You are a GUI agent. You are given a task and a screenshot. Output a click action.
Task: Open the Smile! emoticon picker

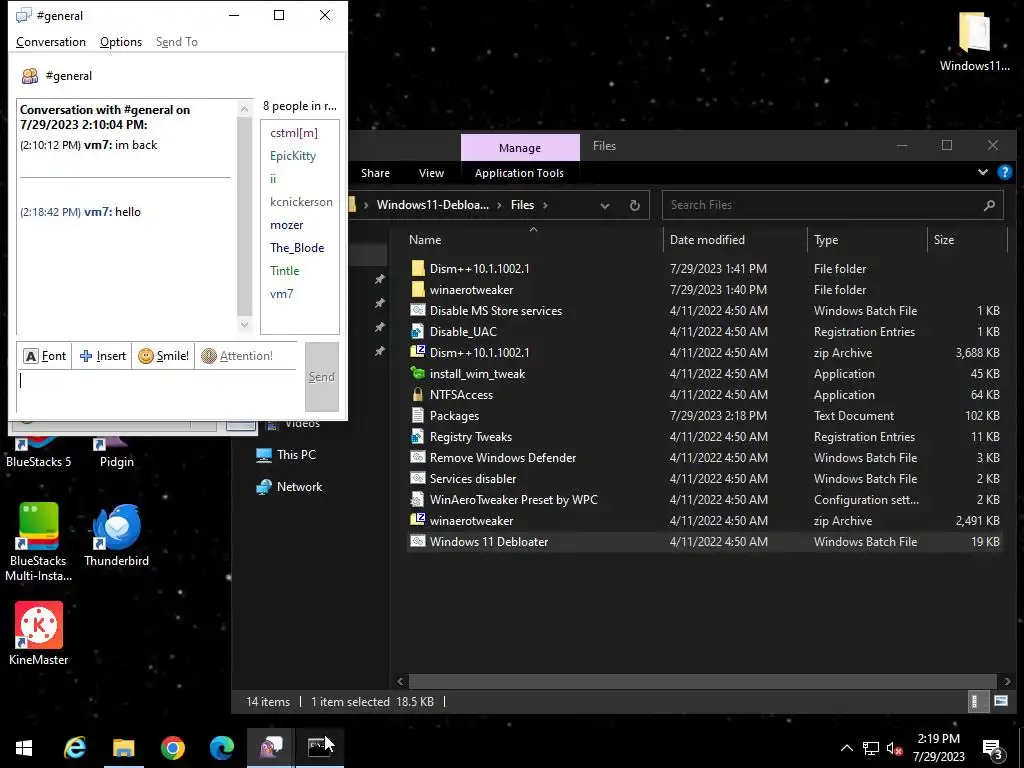[x=163, y=356]
